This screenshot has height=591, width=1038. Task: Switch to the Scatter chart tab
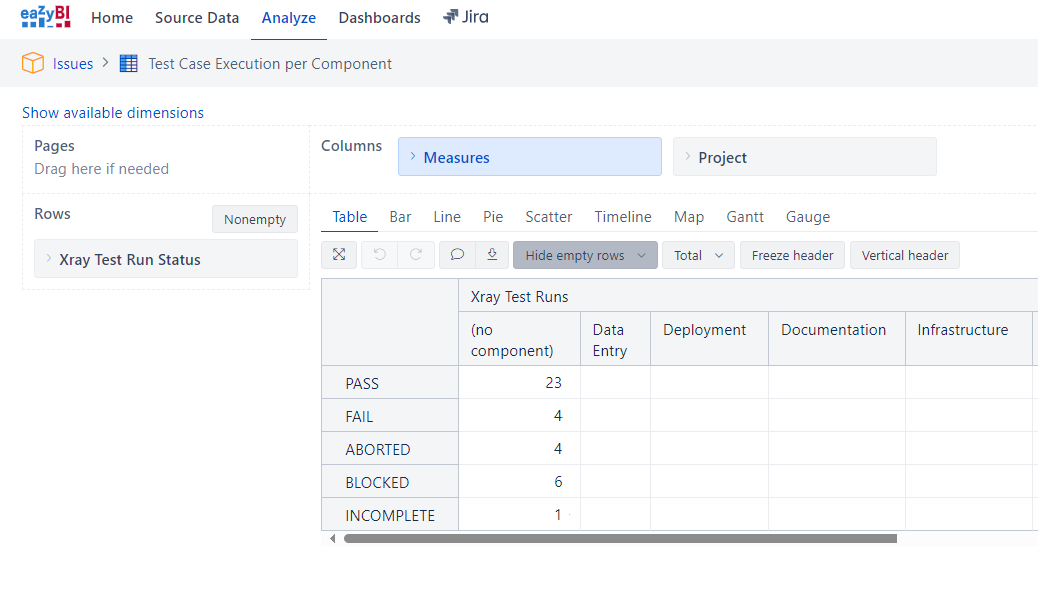pyautogui.click(x=549, y=217)
